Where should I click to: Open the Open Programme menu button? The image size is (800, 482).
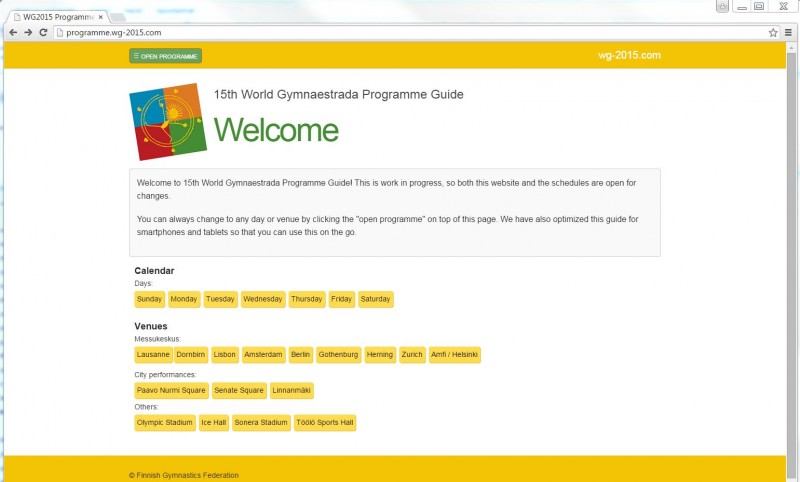pos(165,56)
